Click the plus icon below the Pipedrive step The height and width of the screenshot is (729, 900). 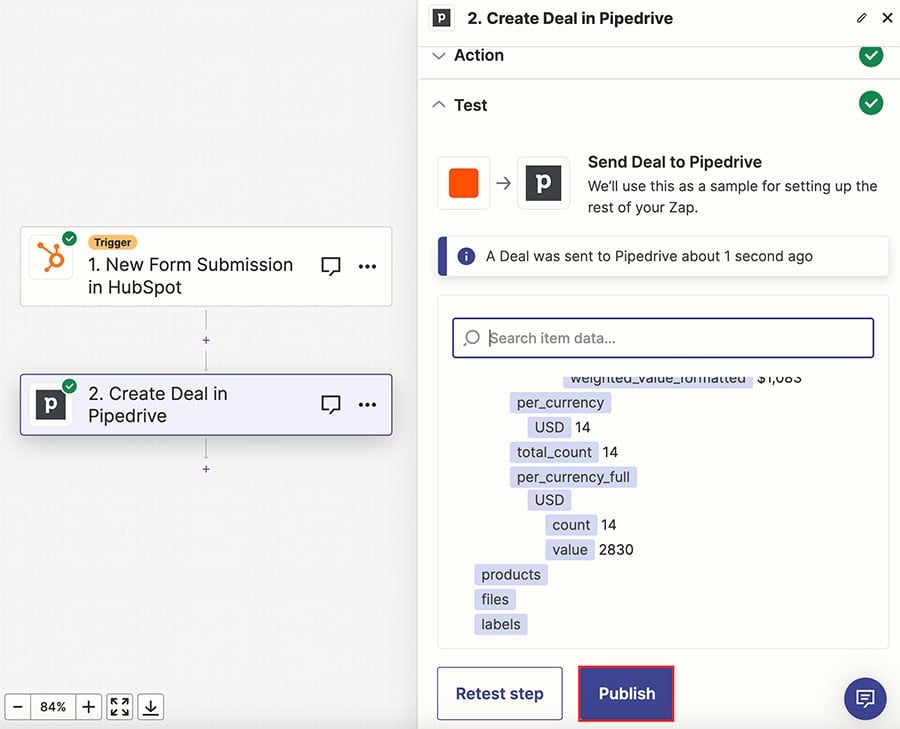tap(206, 468)
